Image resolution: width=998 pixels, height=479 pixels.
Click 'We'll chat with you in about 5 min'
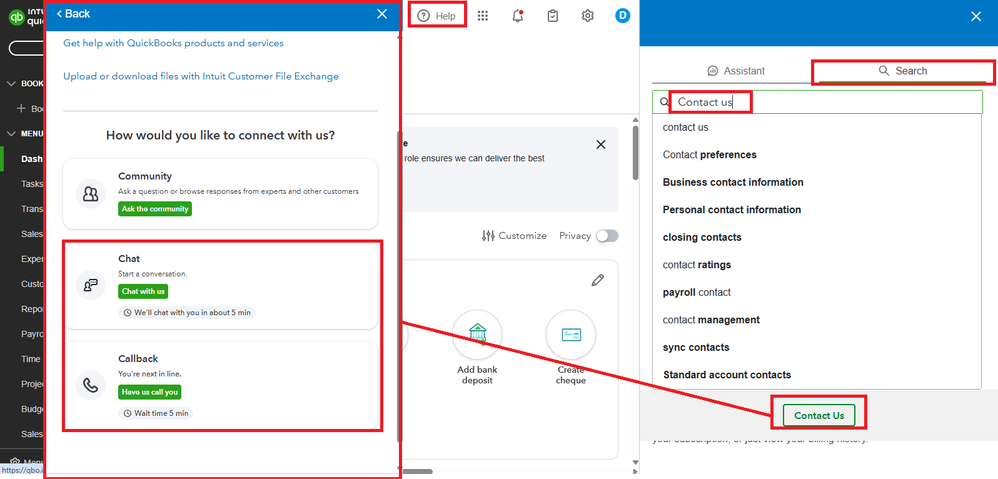coord(187,313)
